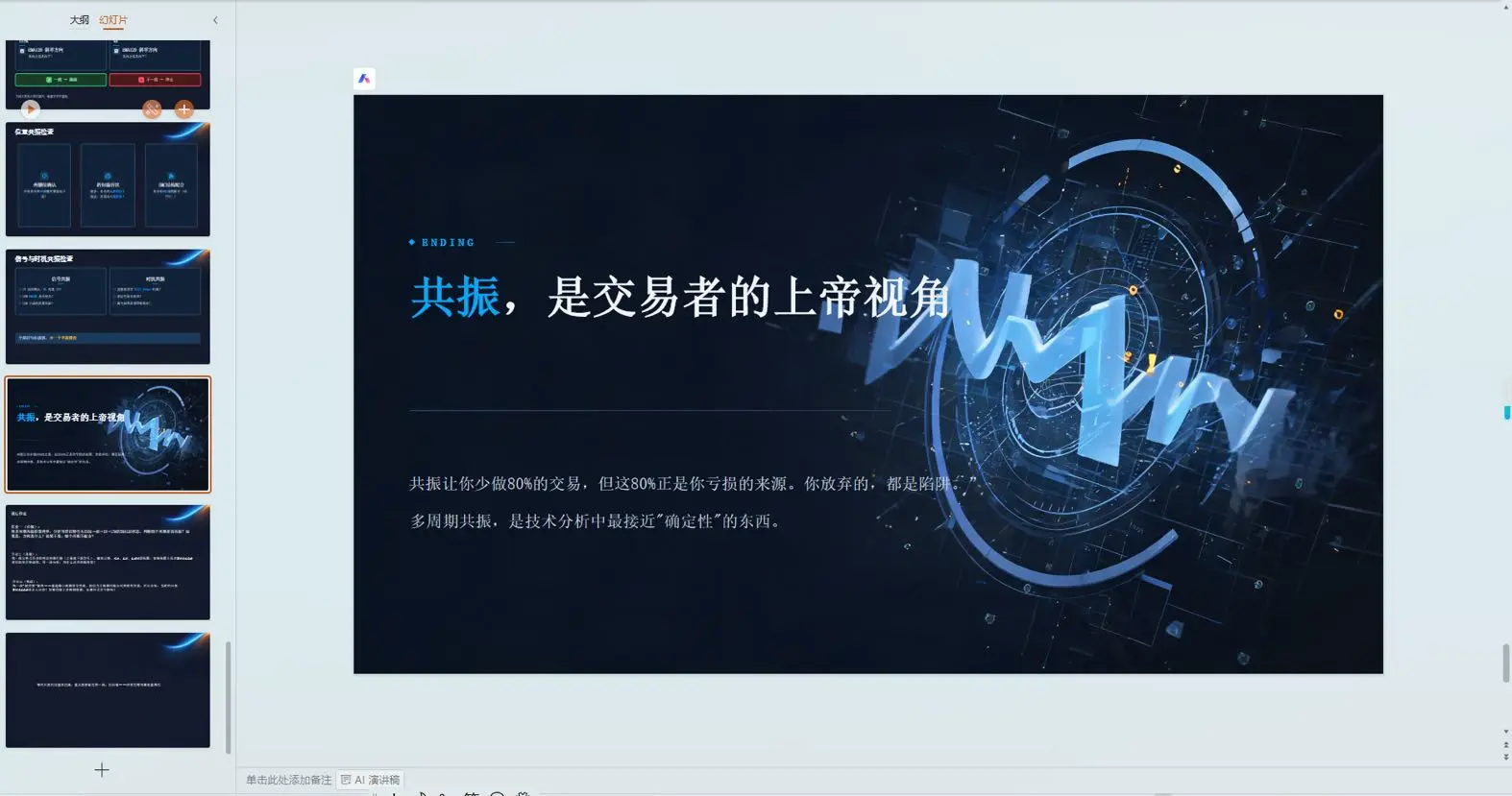Image resolution: width=1512 pixels, height=796 pixels.
Task: Click the 单击此处添加备注 notes field
Action: (x=288, y=781)
